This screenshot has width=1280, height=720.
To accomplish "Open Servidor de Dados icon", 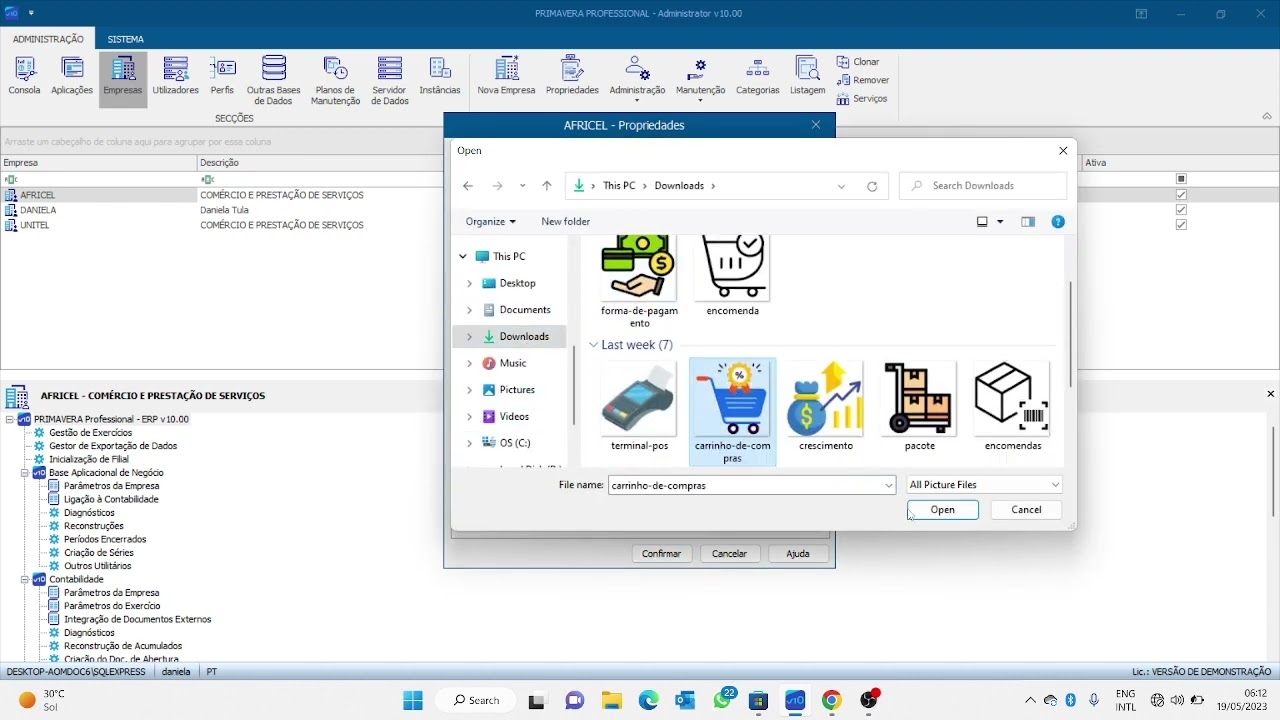I will click(x=390, y=80).
